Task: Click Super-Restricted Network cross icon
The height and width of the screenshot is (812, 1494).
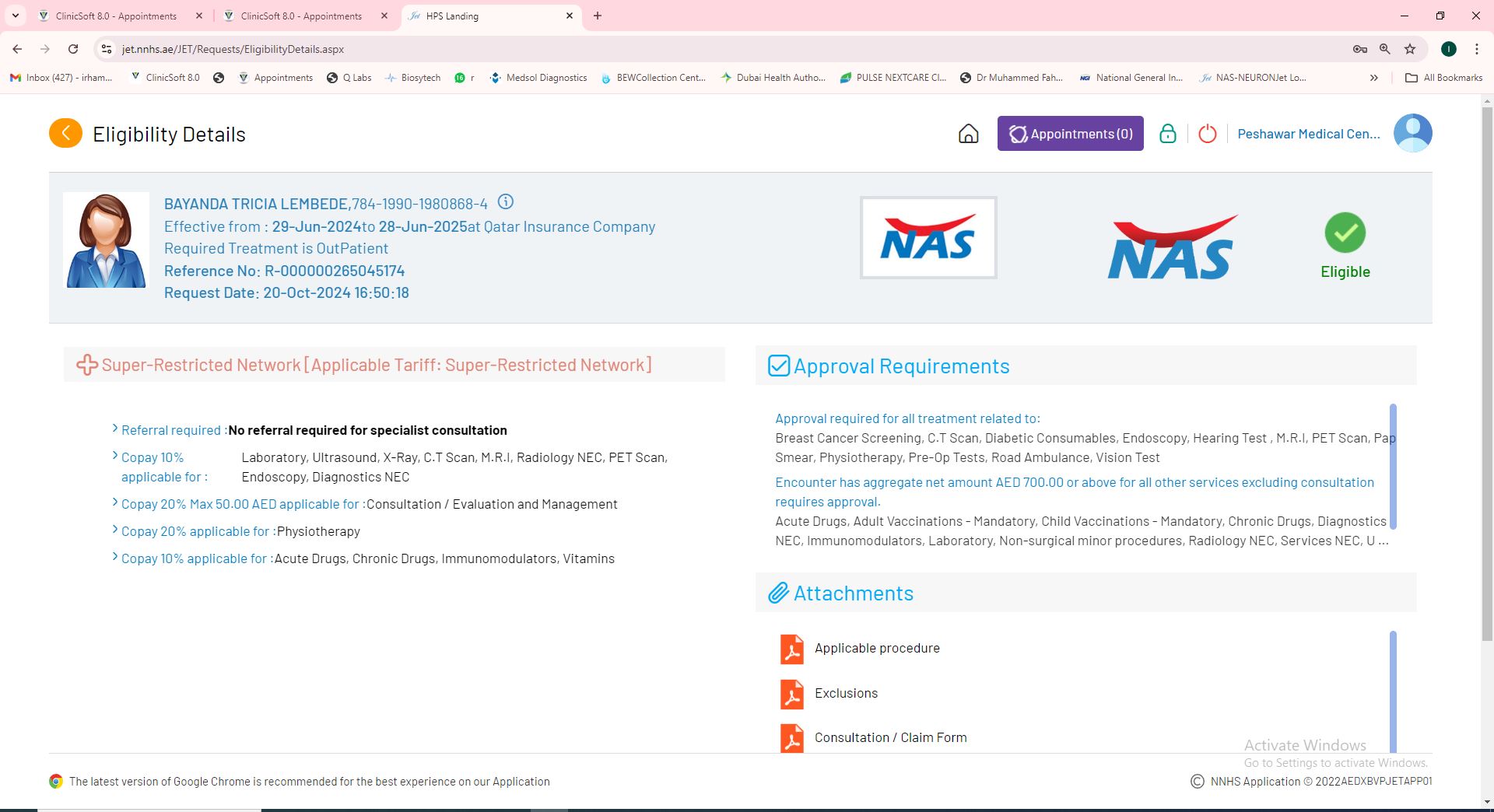Action: click(86, 365)
